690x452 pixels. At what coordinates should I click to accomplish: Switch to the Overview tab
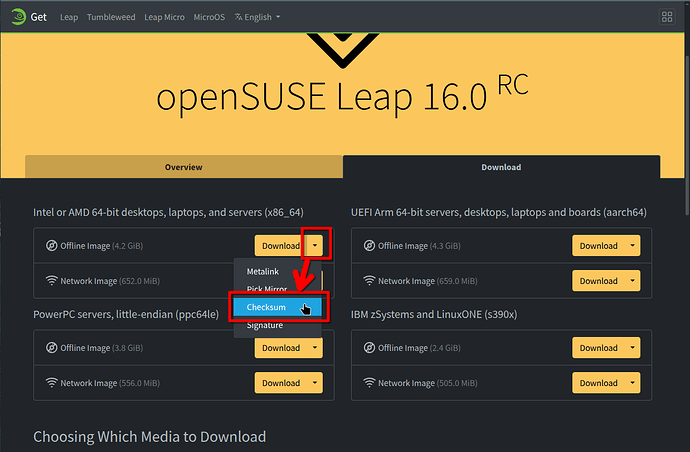tap(184, 167)
